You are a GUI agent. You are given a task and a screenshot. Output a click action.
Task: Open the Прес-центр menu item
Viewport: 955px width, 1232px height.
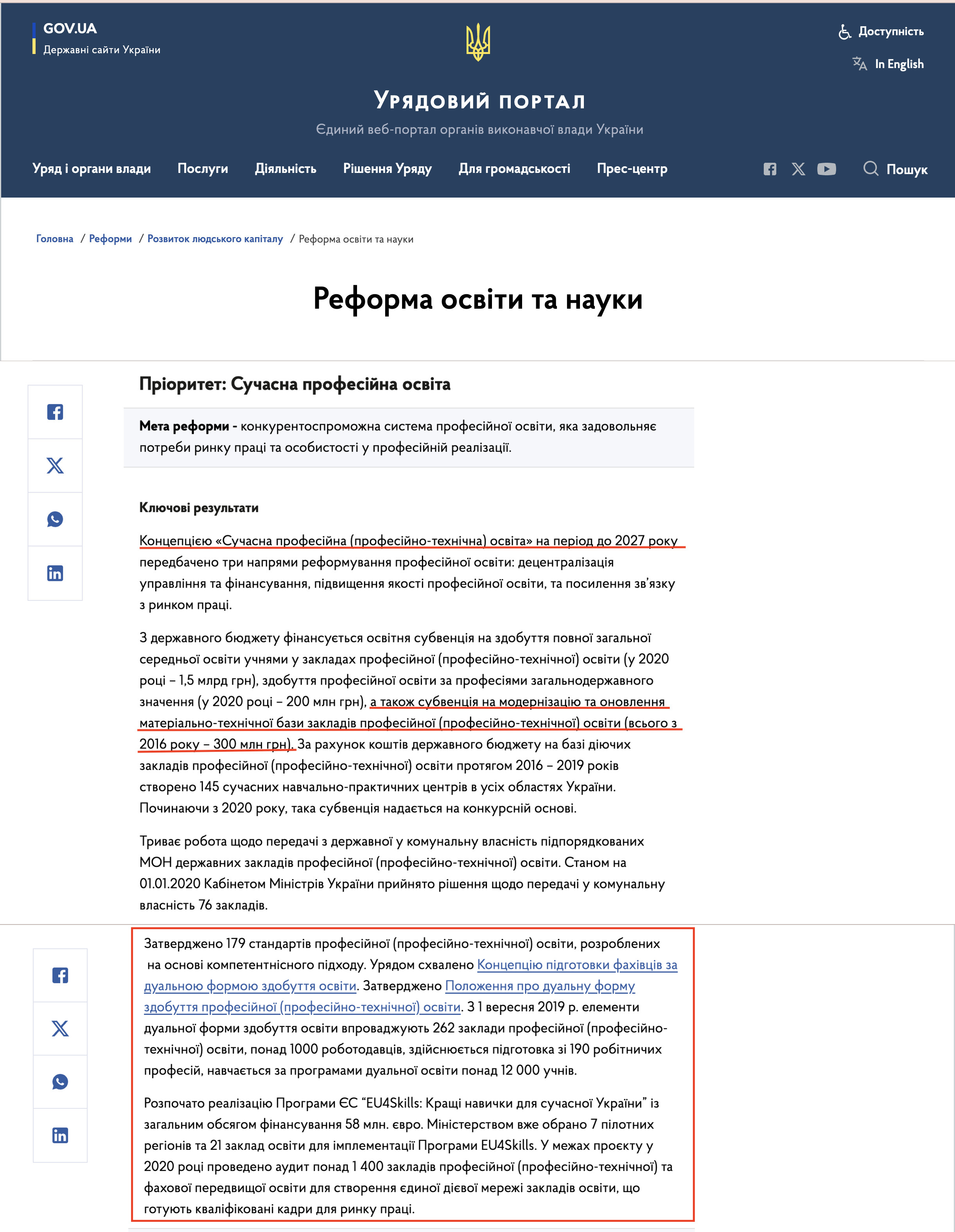pyautogui.click(x=632, y=169)
